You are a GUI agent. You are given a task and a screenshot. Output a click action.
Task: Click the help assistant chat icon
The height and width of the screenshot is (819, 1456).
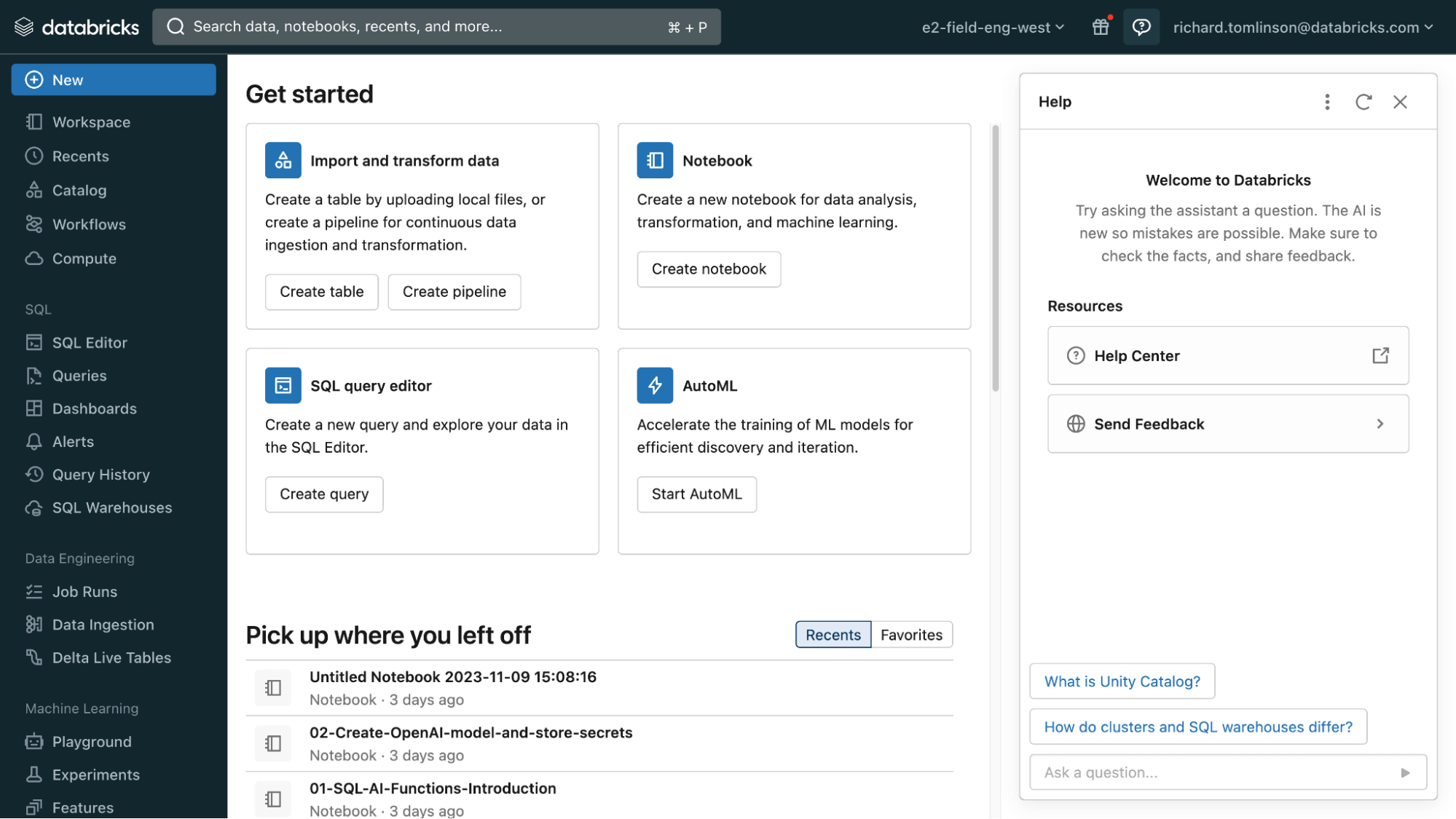click(x=1141, y=27)
